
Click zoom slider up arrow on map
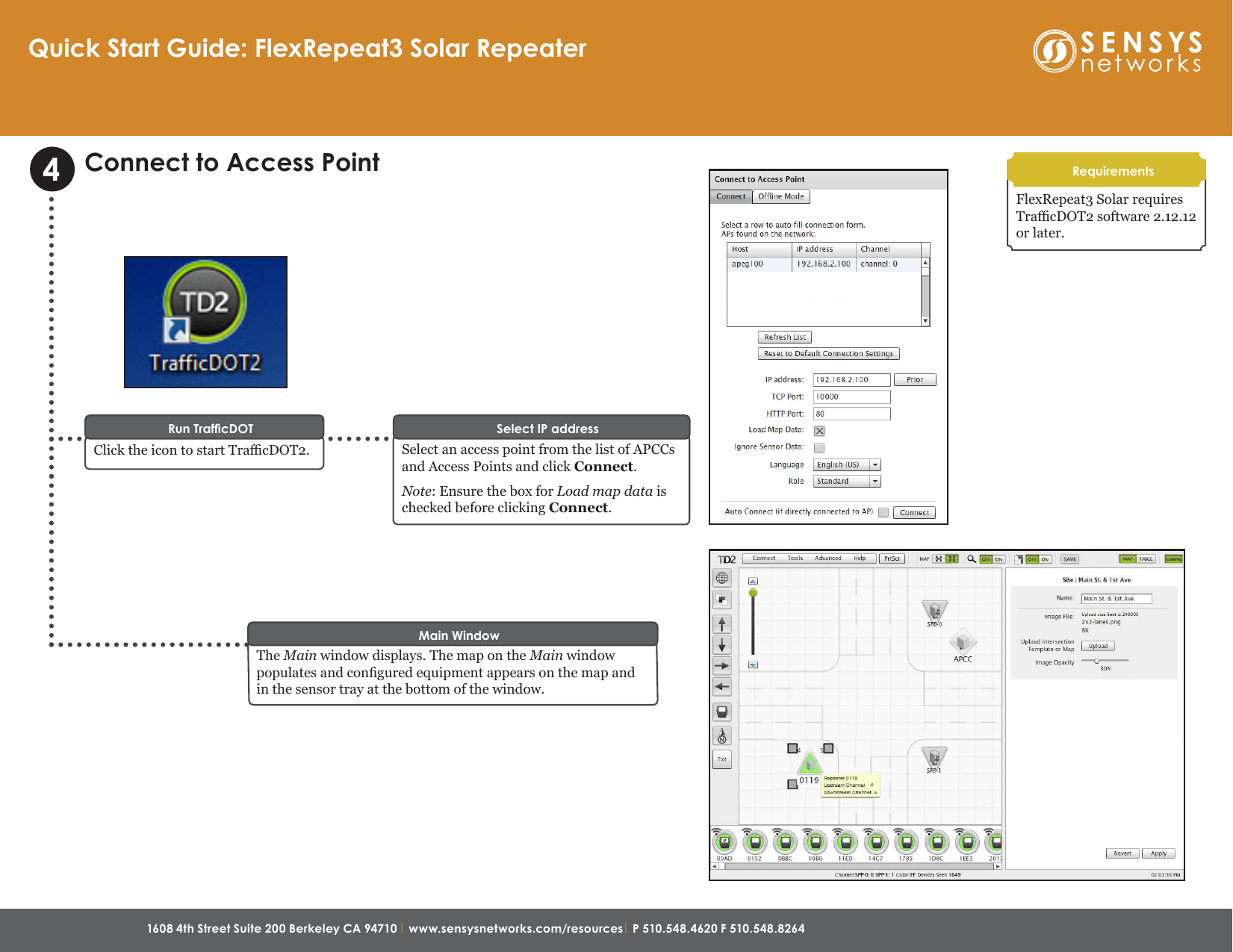[x=753, y=581]
